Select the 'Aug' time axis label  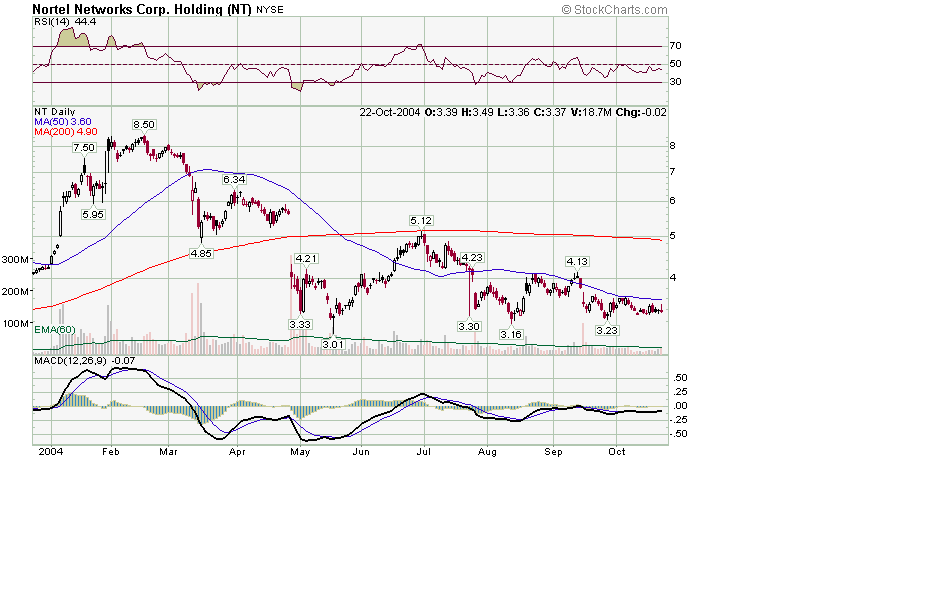pos(487,452)
